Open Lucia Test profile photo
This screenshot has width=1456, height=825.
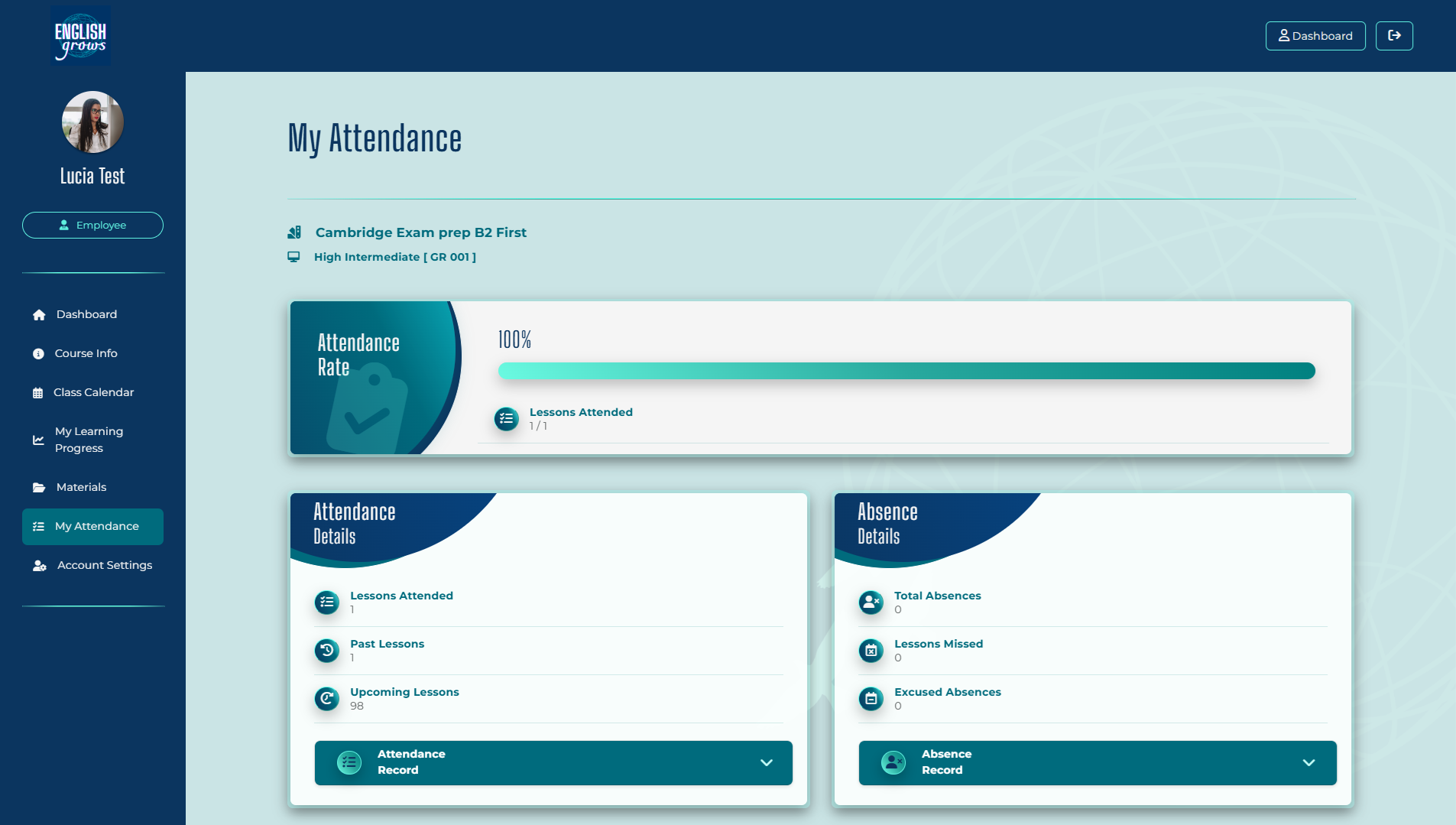(x=92, y=122)
